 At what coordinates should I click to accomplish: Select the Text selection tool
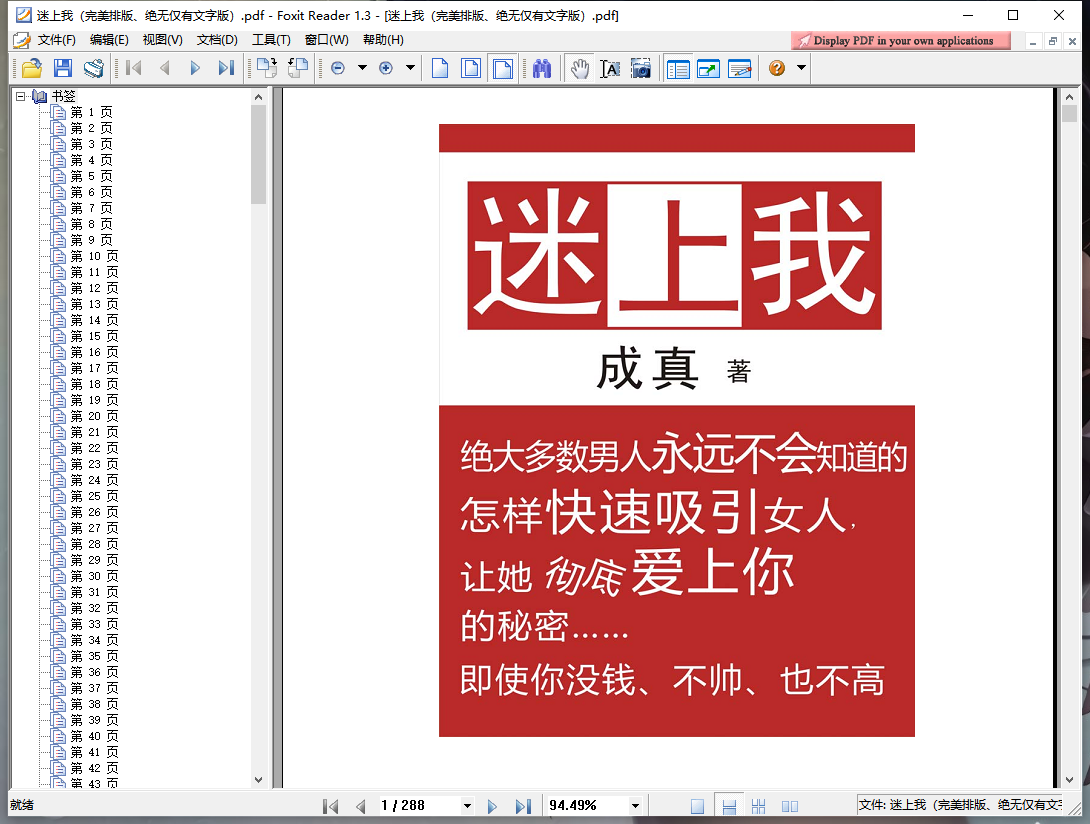click(x=609, y=68)
